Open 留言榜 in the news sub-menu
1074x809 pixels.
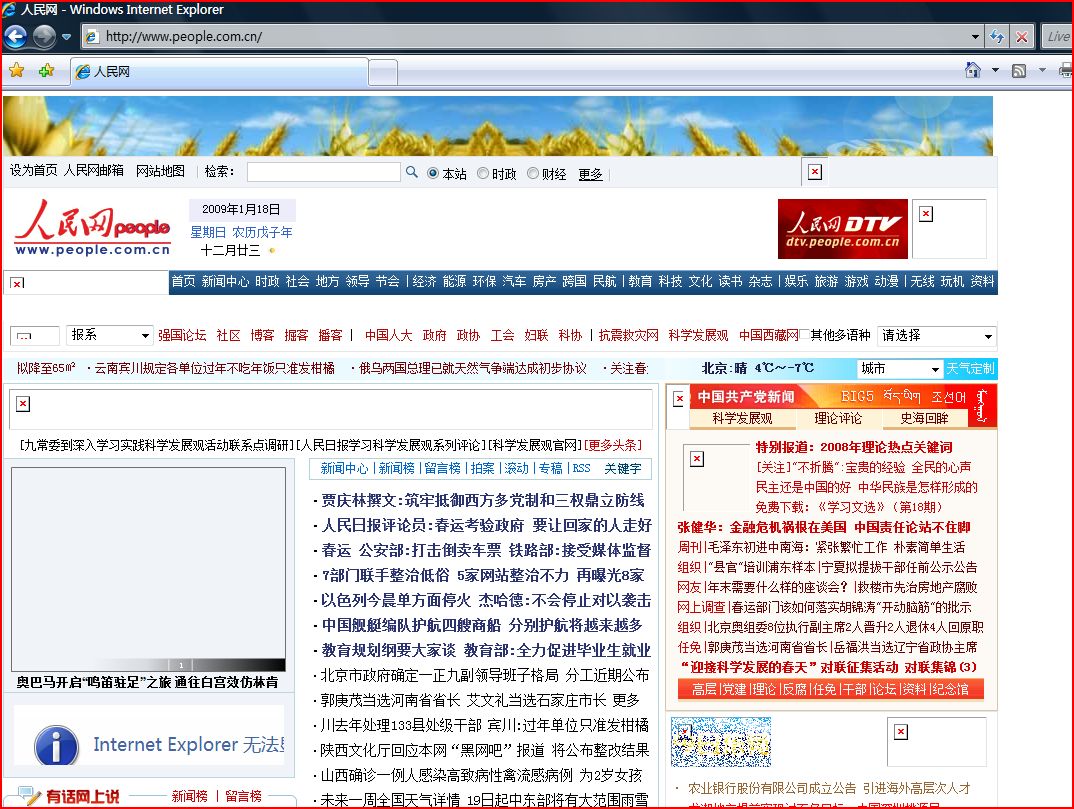click(x=442, y=469)
